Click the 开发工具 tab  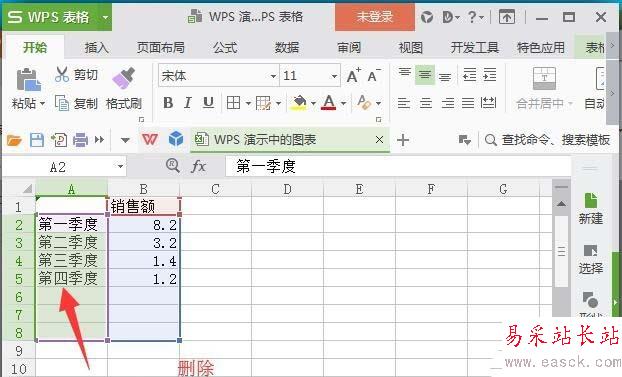point(475,48)
